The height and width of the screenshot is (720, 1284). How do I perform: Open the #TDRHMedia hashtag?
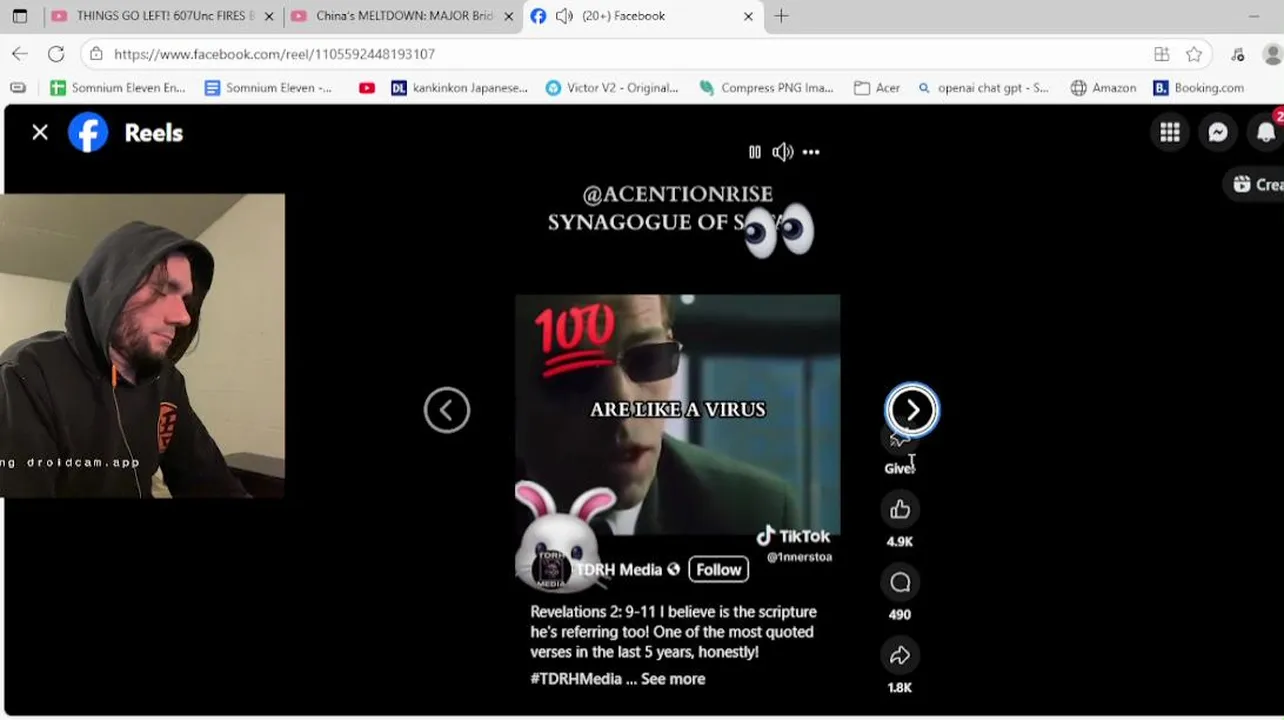[x=576, y=679]
